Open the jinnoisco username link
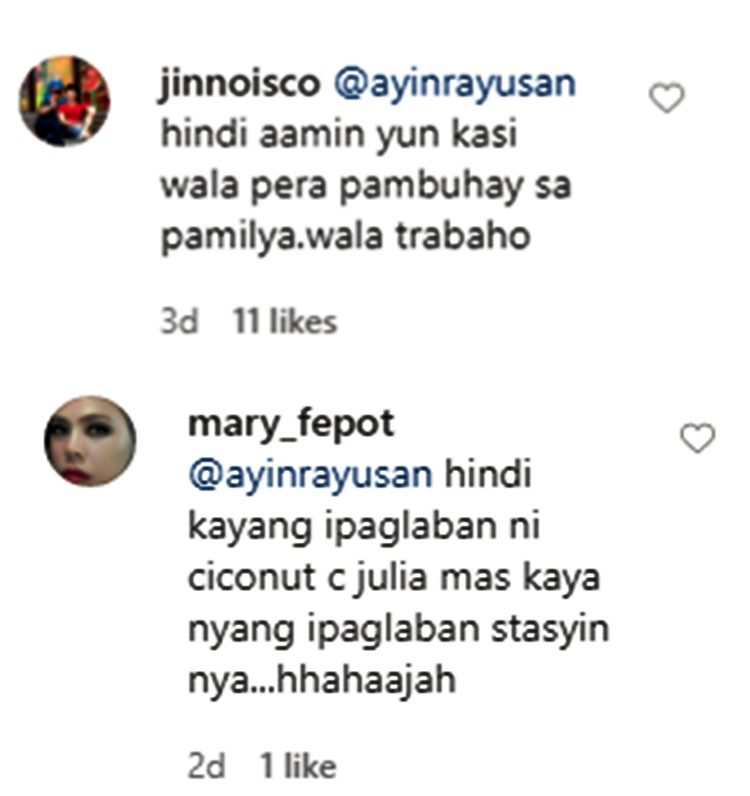The image size is (750, 796). tap(240, 83)
